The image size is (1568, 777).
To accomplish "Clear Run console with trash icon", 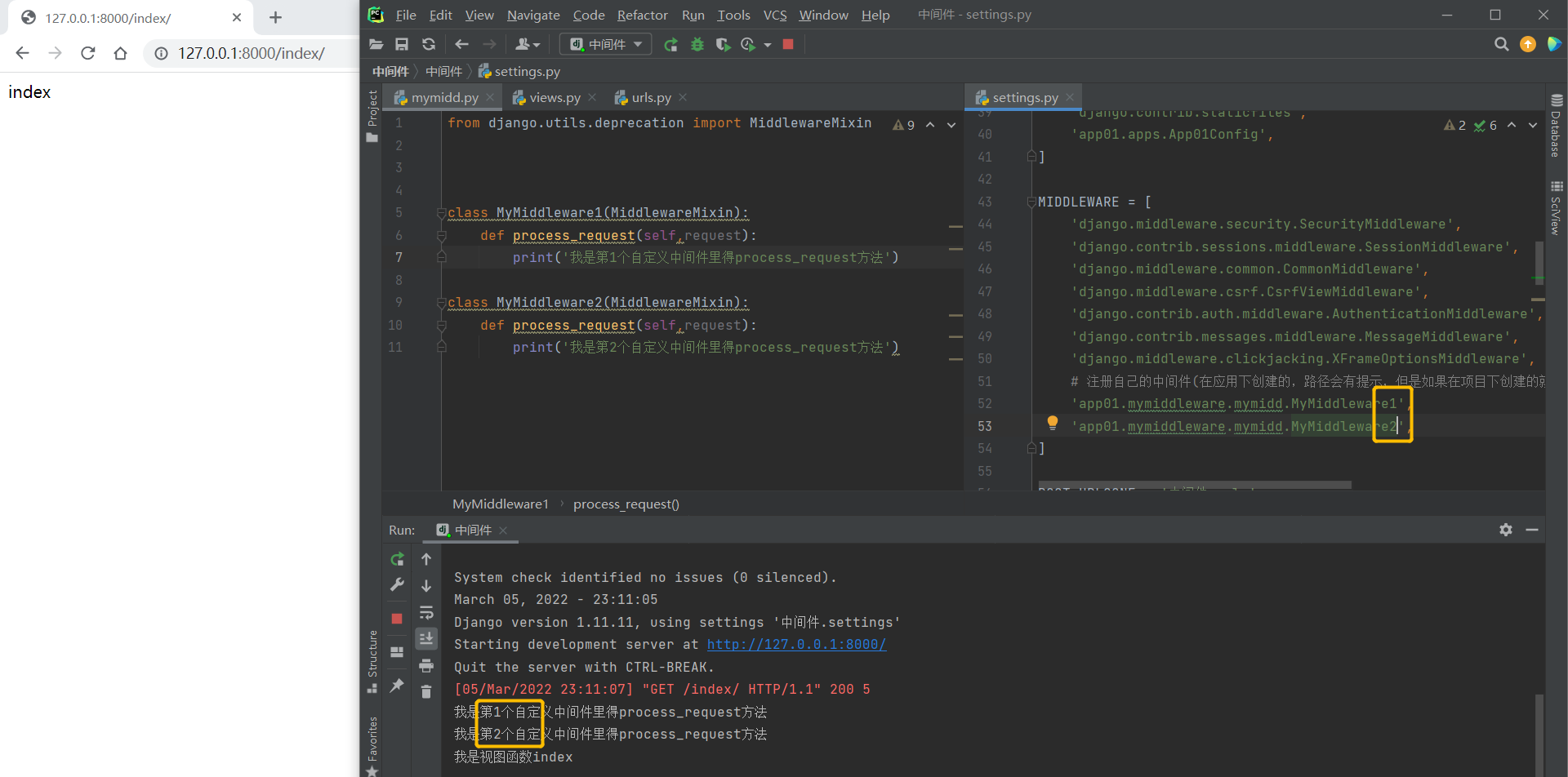I will 426,692.
